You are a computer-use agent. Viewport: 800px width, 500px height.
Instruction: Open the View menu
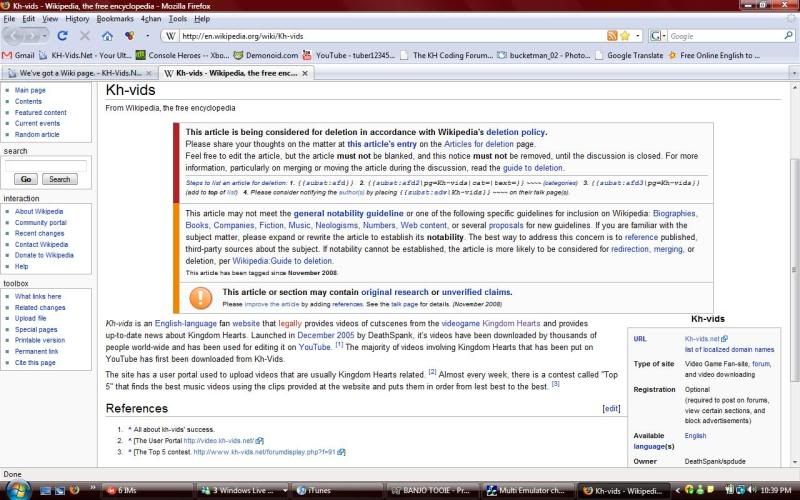coord(50,19)
